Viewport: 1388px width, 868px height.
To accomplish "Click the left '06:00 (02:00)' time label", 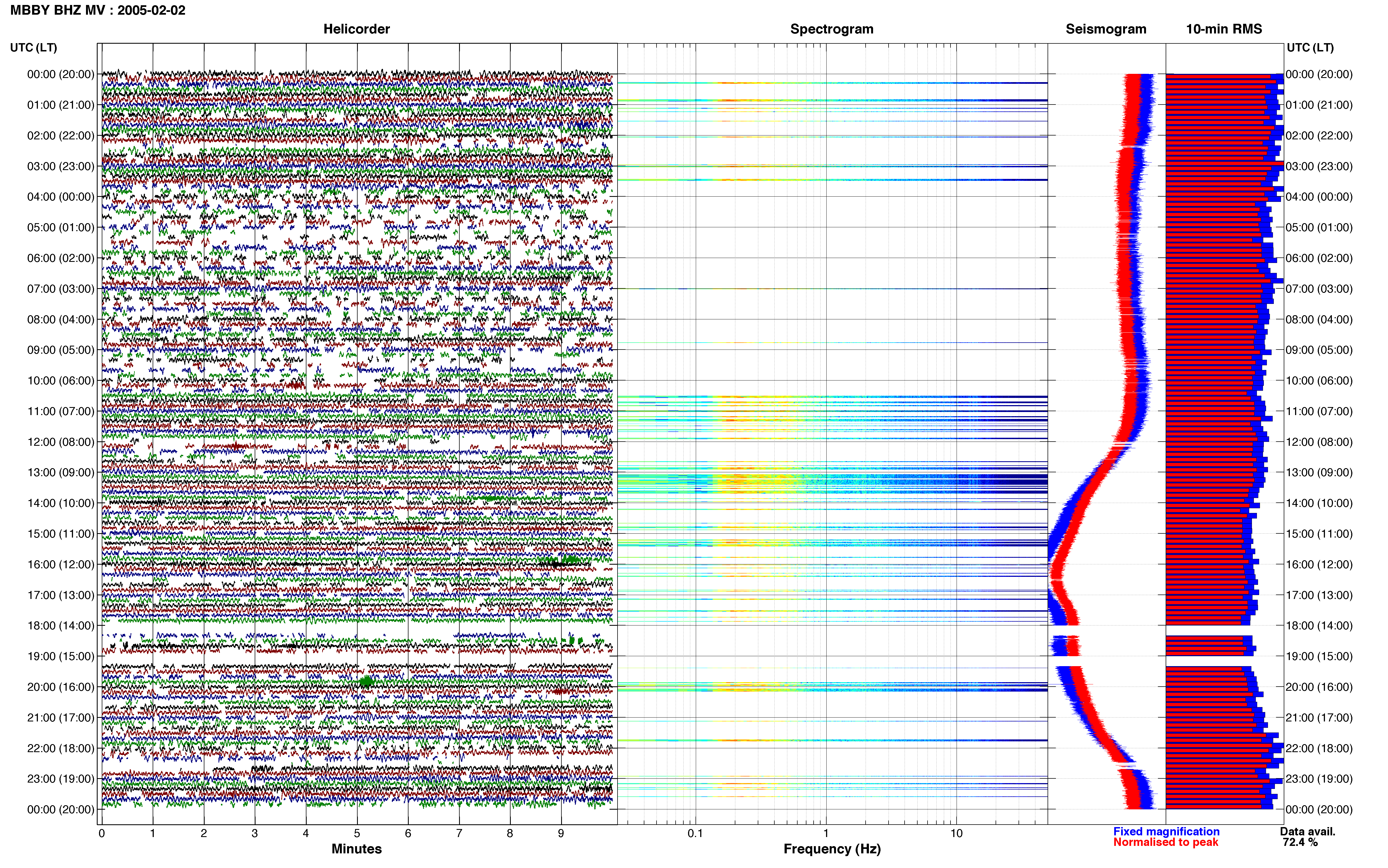I will (x=61, y=258).
